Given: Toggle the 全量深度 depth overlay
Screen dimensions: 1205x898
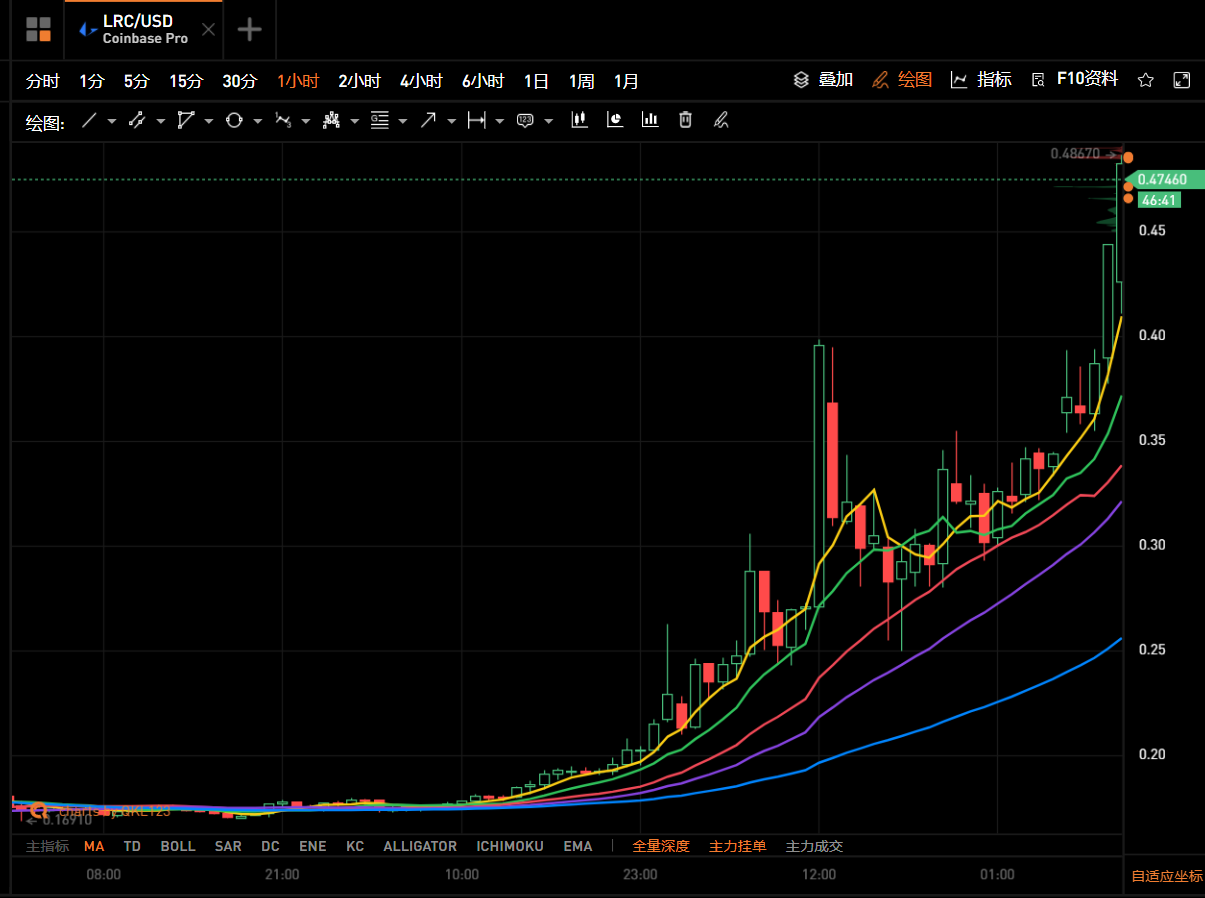Looking at the screenshot, I should coord(660,846).
